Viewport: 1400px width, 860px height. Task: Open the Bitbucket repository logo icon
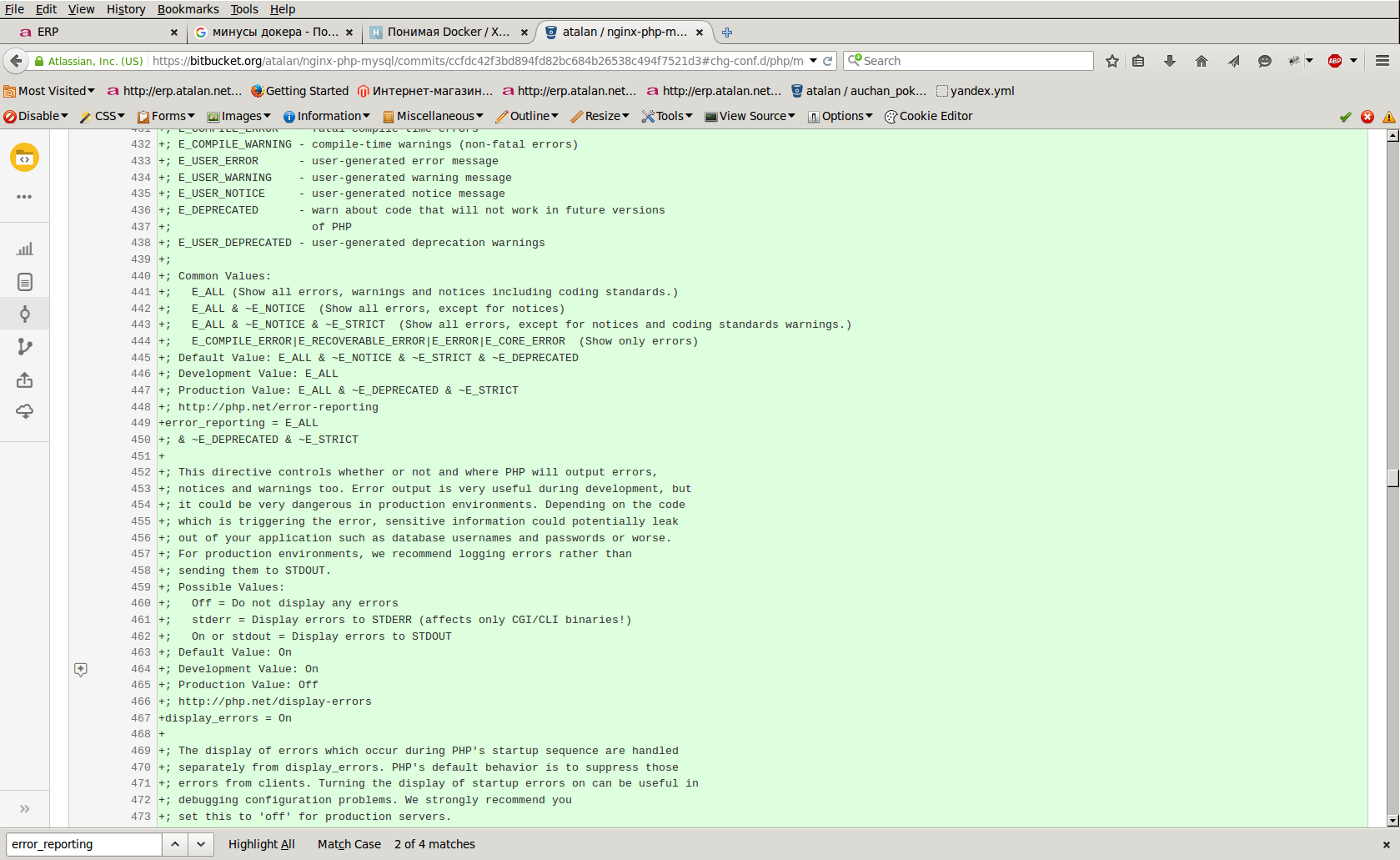[24, 158]
